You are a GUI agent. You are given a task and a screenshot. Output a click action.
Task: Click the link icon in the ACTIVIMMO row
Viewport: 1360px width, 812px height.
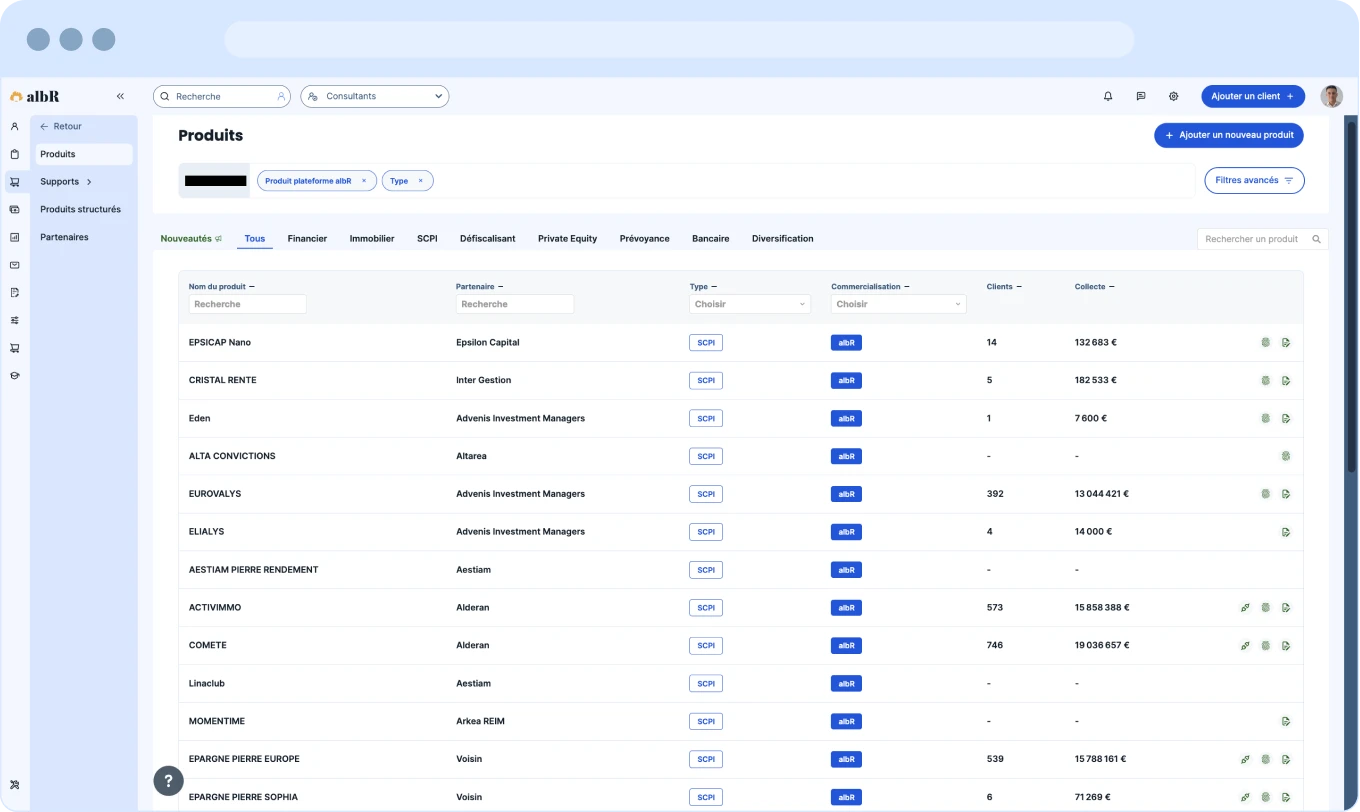pyautogui.click(x=1245, y=608)
